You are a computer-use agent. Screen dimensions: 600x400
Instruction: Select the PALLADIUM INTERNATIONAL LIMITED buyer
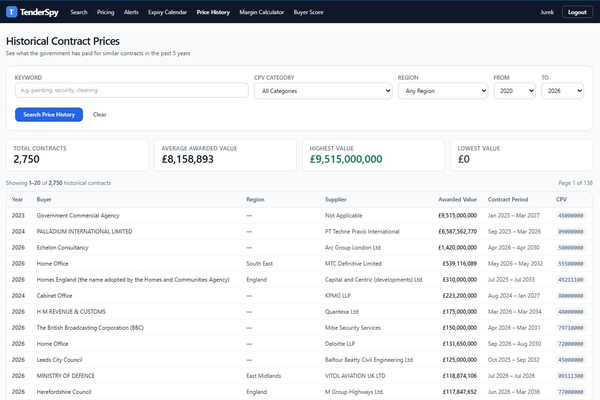pyautogui.click(x=84, y=232)
